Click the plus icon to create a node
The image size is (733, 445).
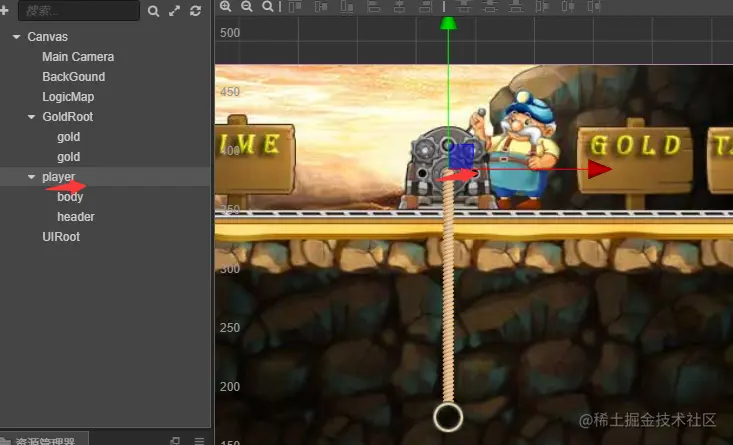click(x=4, y=10)
